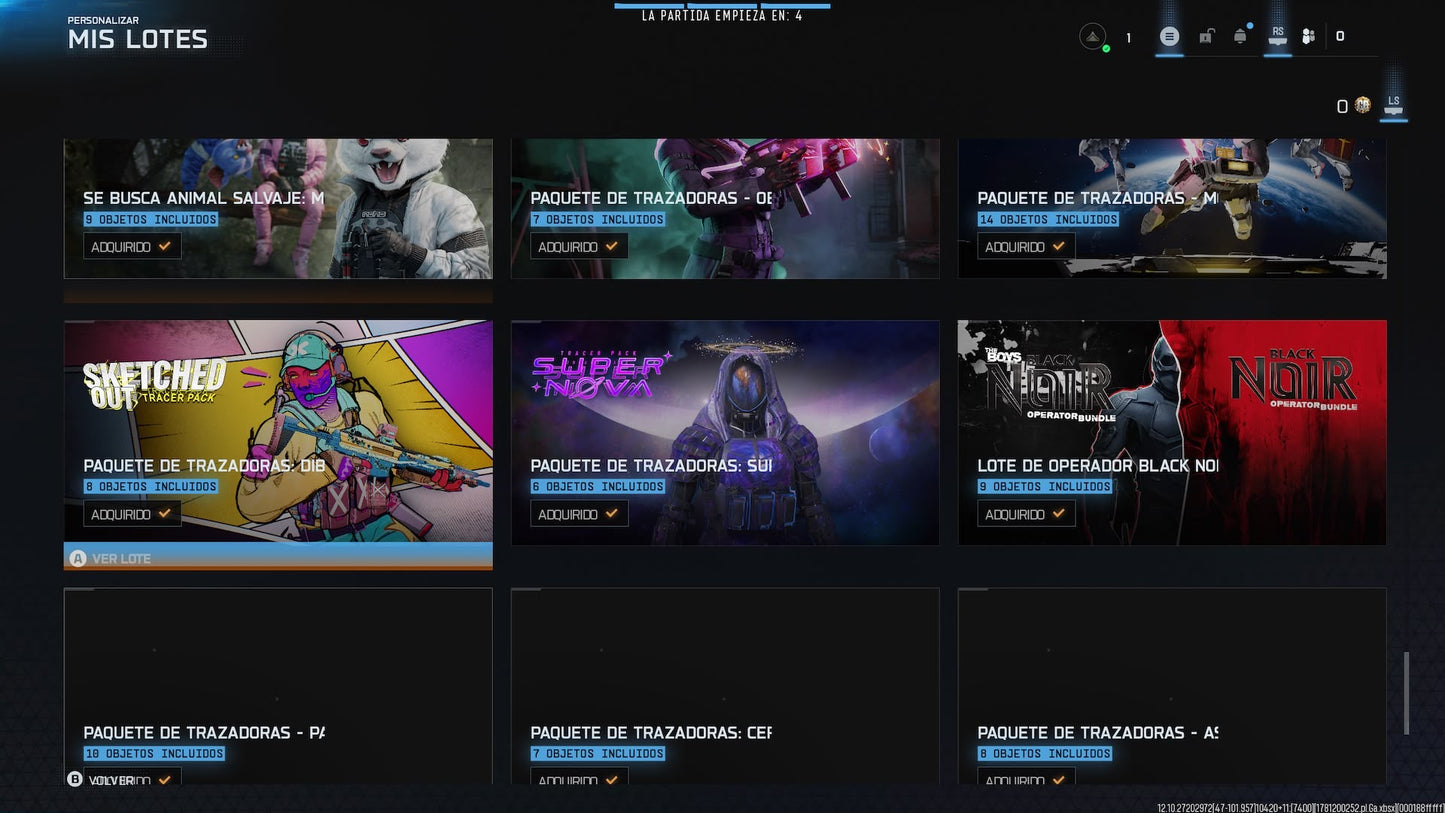Click the A Ver Lote button

109,558
